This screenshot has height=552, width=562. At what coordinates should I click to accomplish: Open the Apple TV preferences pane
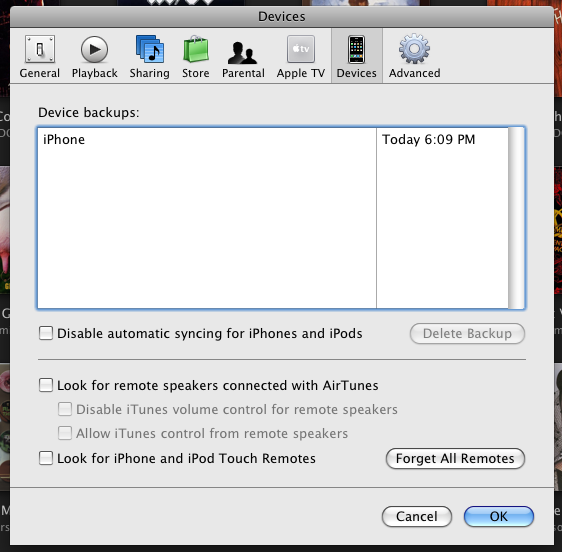click(301, 56)
